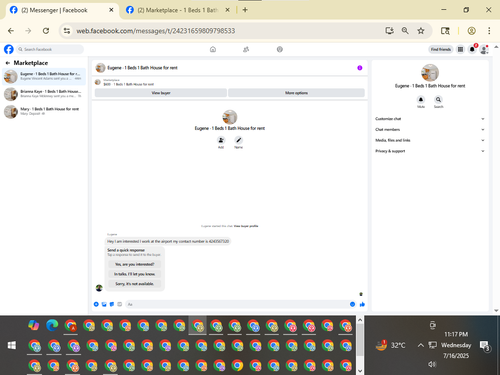Open Eugene's conversation in the chat list
This screenshot has width=500, height=375.
coord(44,76)
